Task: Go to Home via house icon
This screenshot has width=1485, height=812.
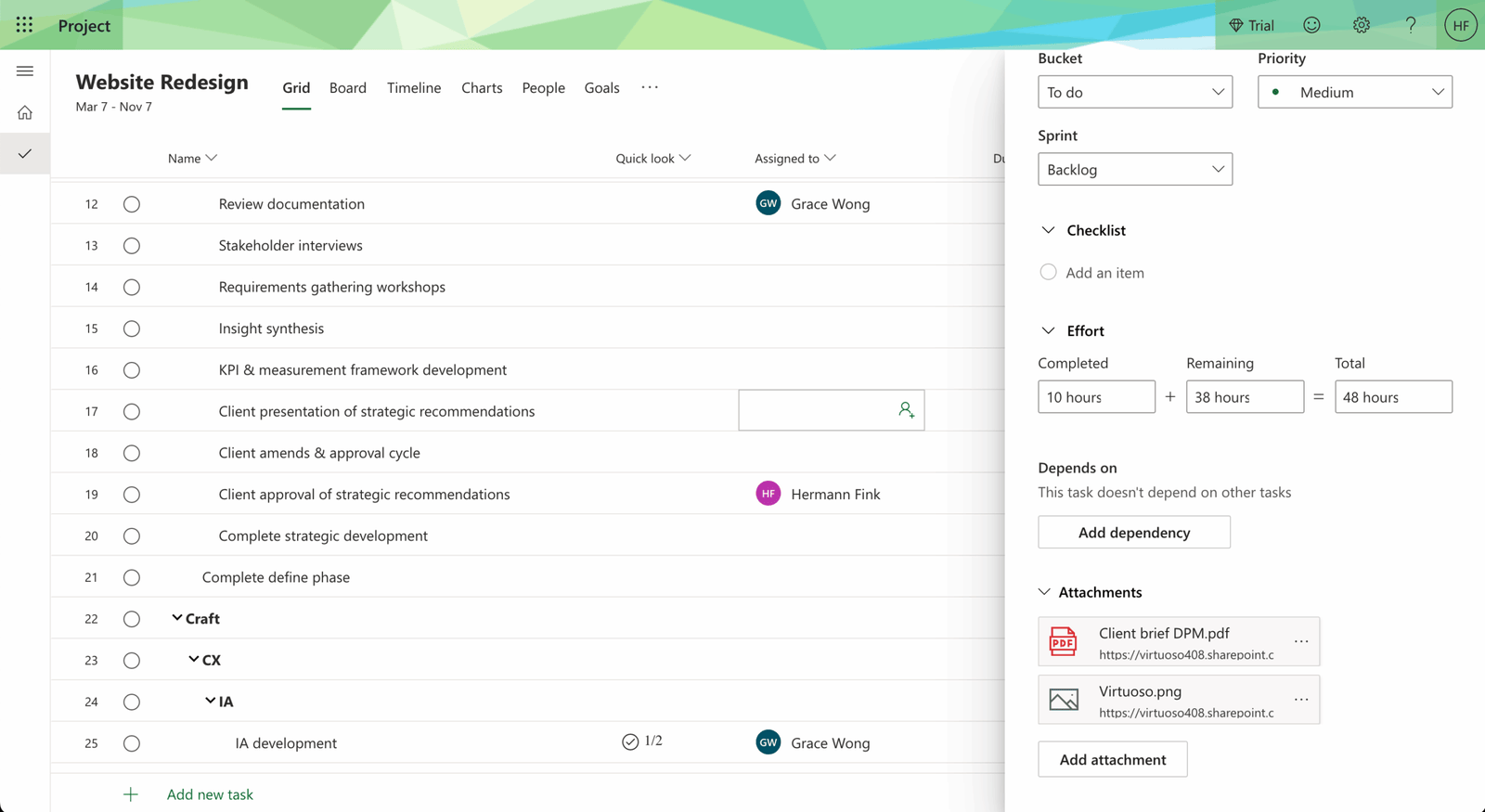Action: [x=25, y=113]
